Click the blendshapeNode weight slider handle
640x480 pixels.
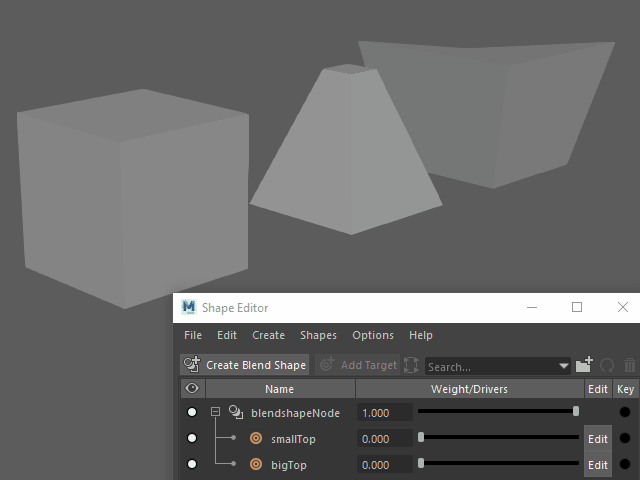[x=576, y=411]
